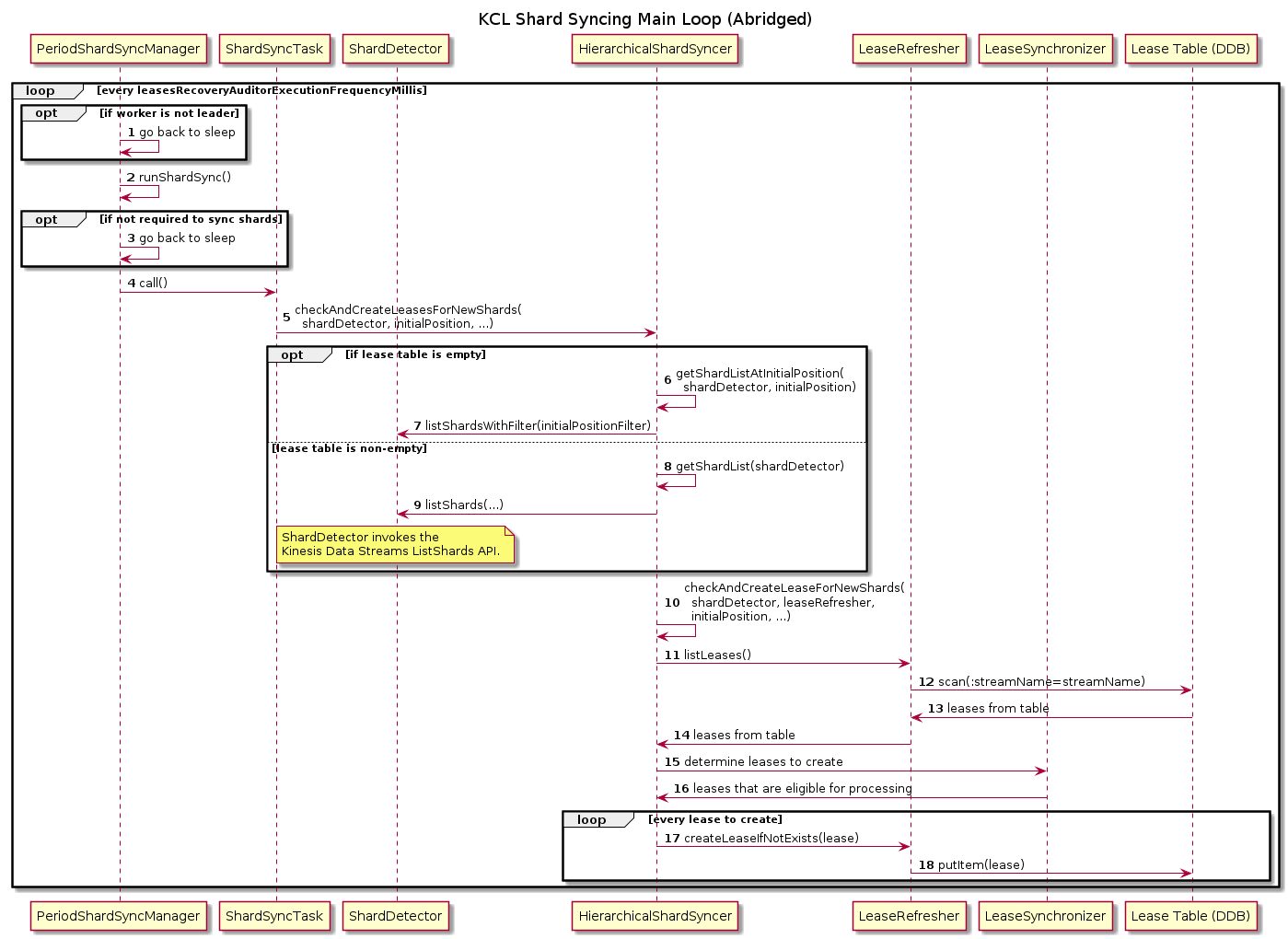This screenshot has height=939, width=1288.
Task: Click the ShardDetector participant box in the footer
Action: tap(395, 916)
